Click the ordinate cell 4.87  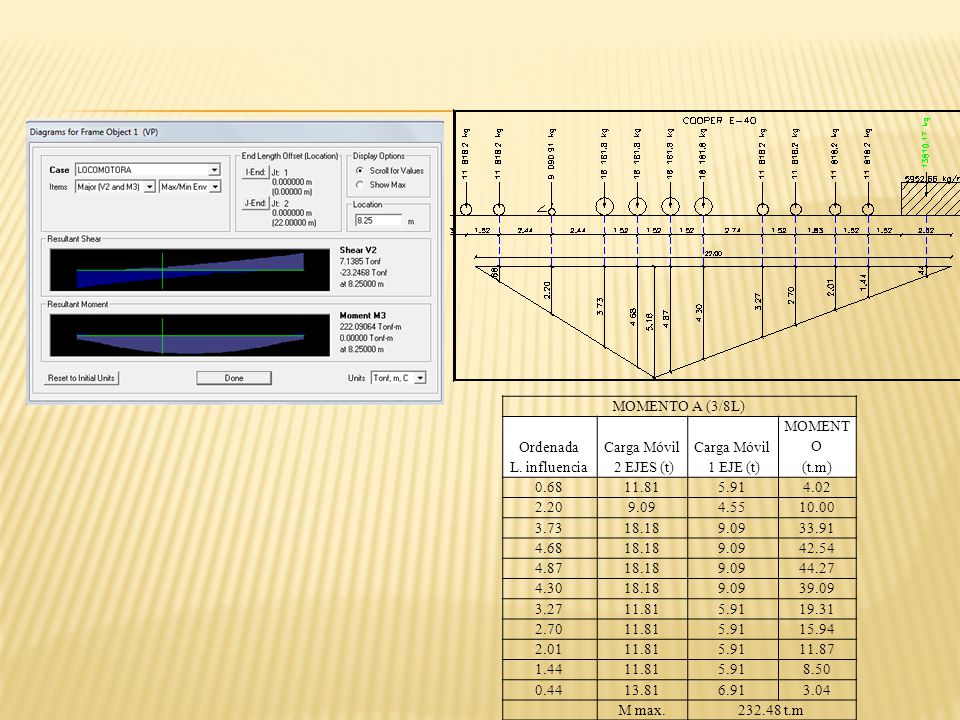[549, 568]
